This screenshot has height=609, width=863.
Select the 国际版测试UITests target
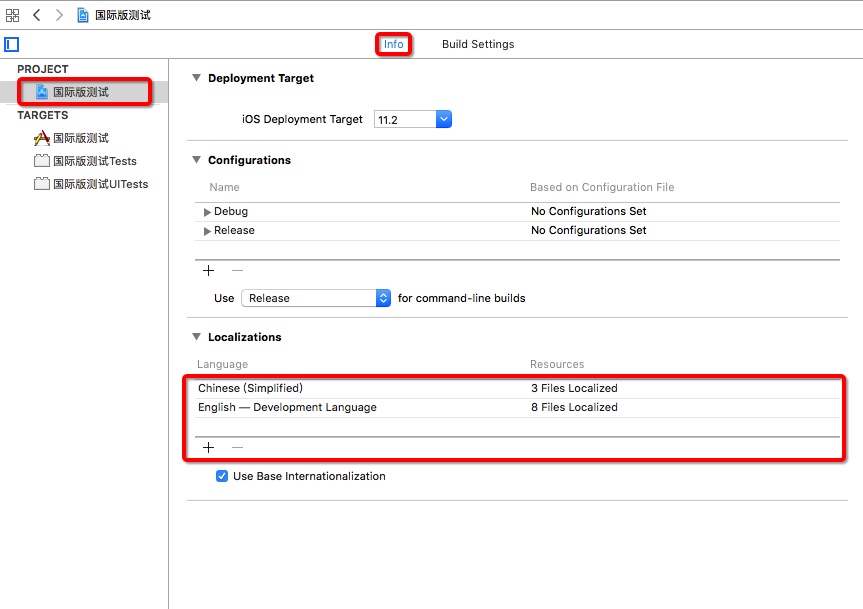point(91,184)
